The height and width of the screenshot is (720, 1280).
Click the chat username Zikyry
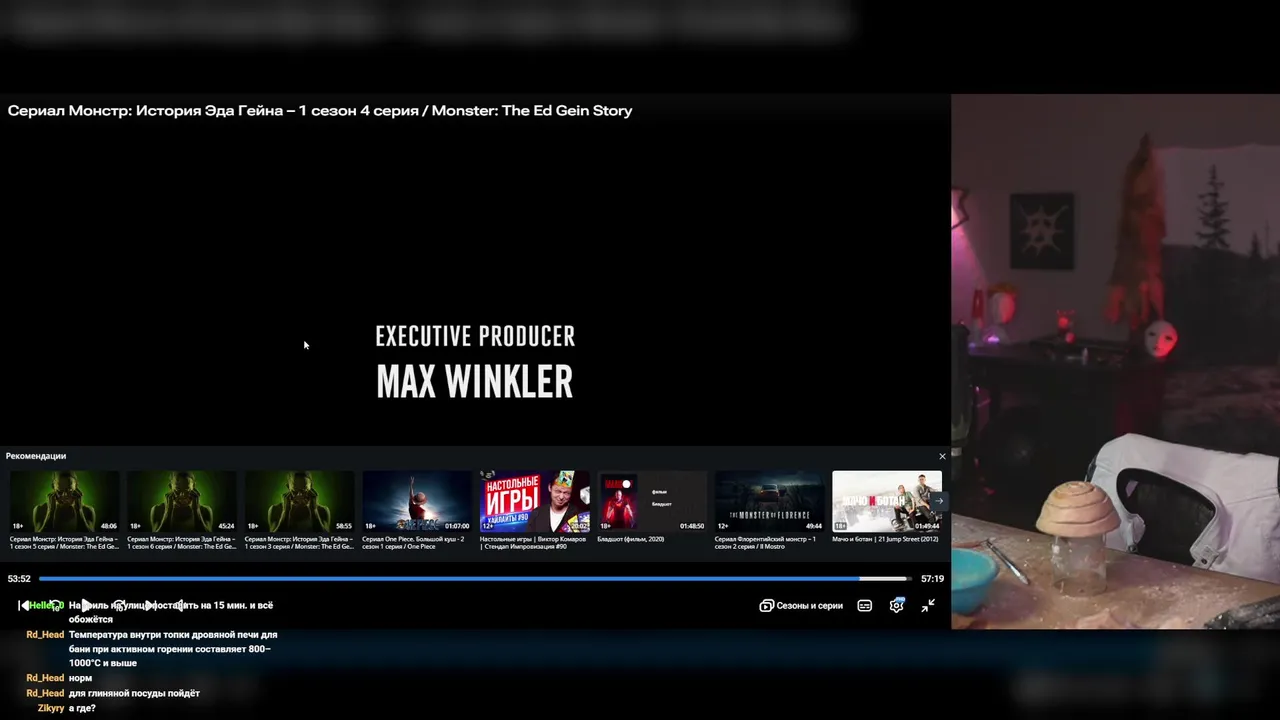tap(51, 708)
